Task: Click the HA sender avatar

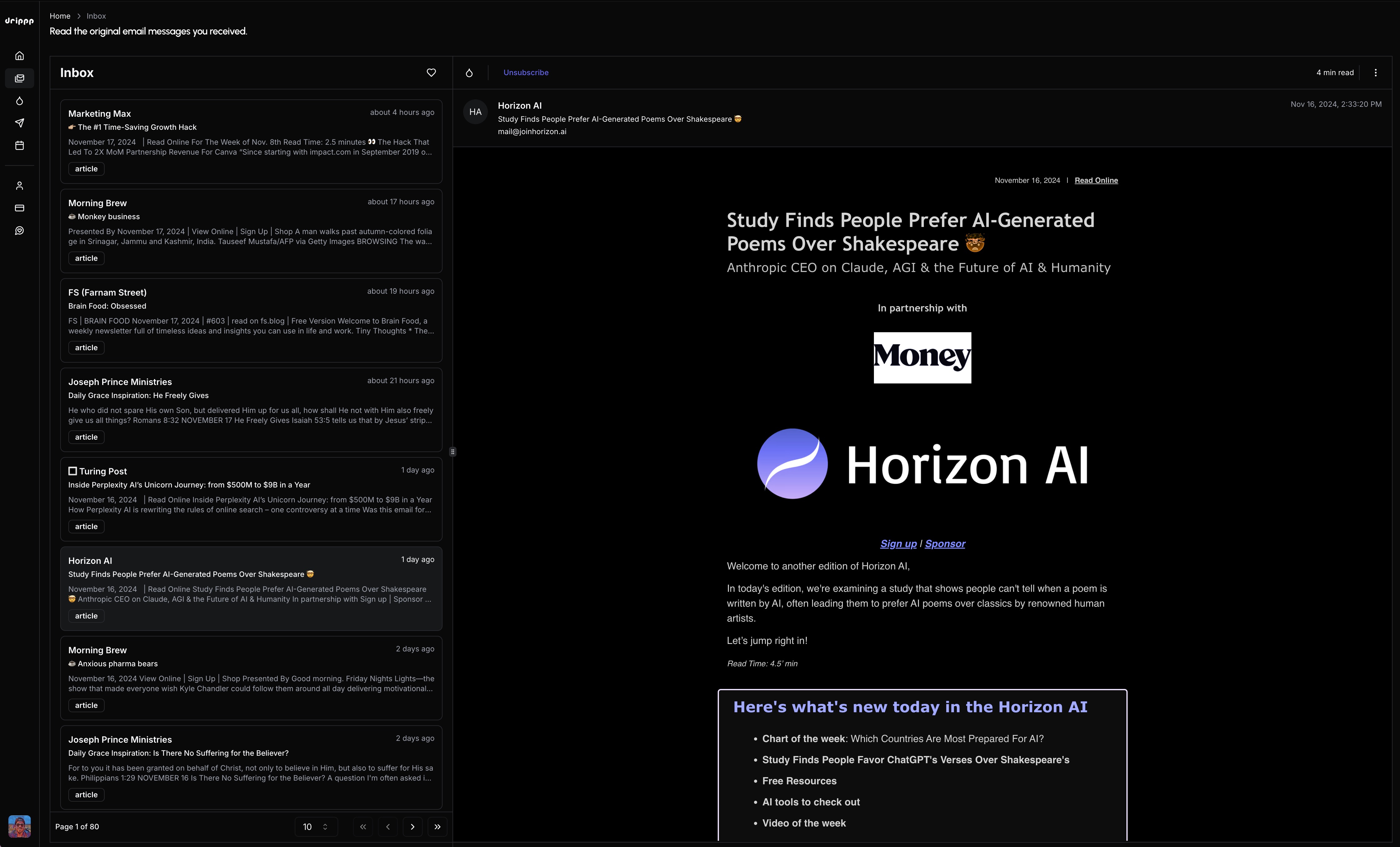Action: 475,112
